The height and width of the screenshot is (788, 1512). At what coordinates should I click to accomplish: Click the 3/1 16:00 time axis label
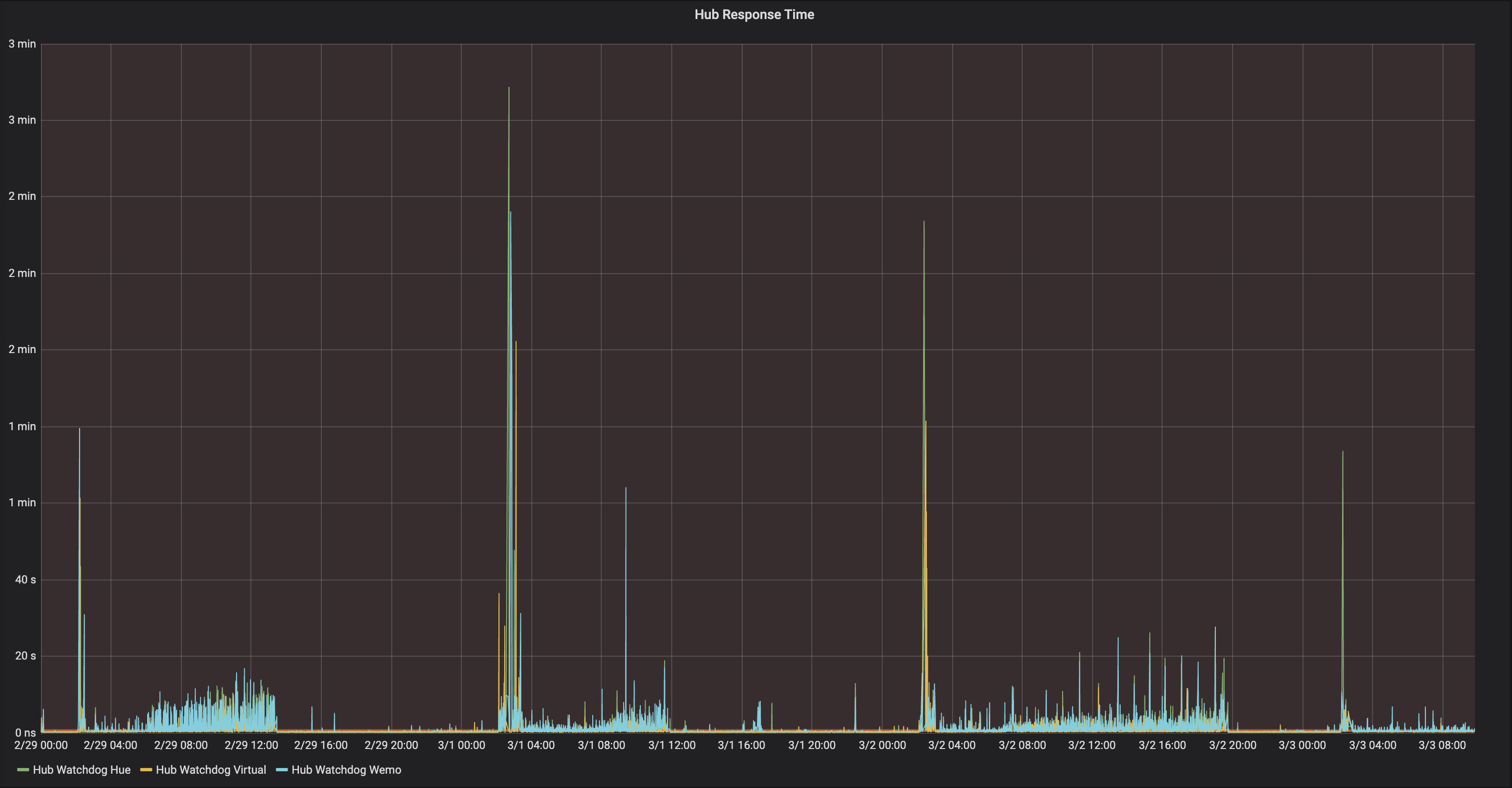[741, 745]
